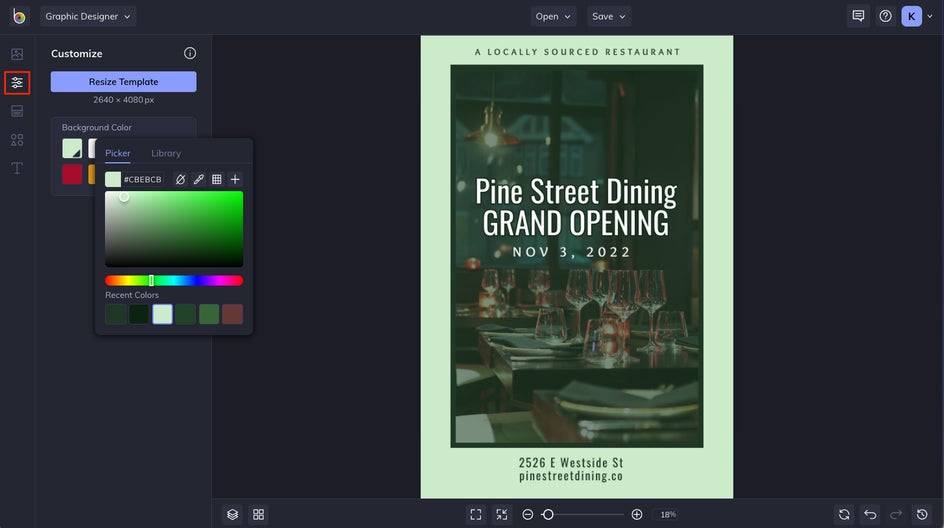This screenshot has height=528, width=944.
Task: Select the first dark green recent color
Action: [x=116, y=314]
